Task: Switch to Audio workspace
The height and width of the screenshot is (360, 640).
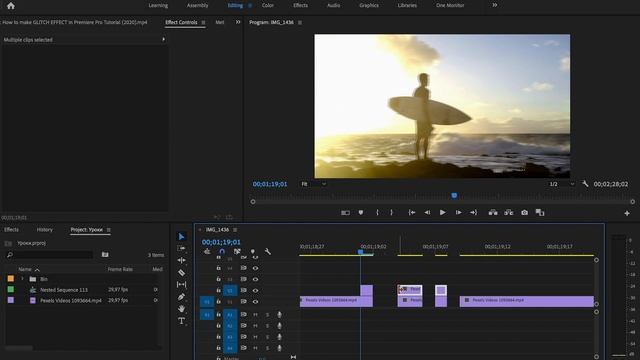Action: click(x=333, y=5)
